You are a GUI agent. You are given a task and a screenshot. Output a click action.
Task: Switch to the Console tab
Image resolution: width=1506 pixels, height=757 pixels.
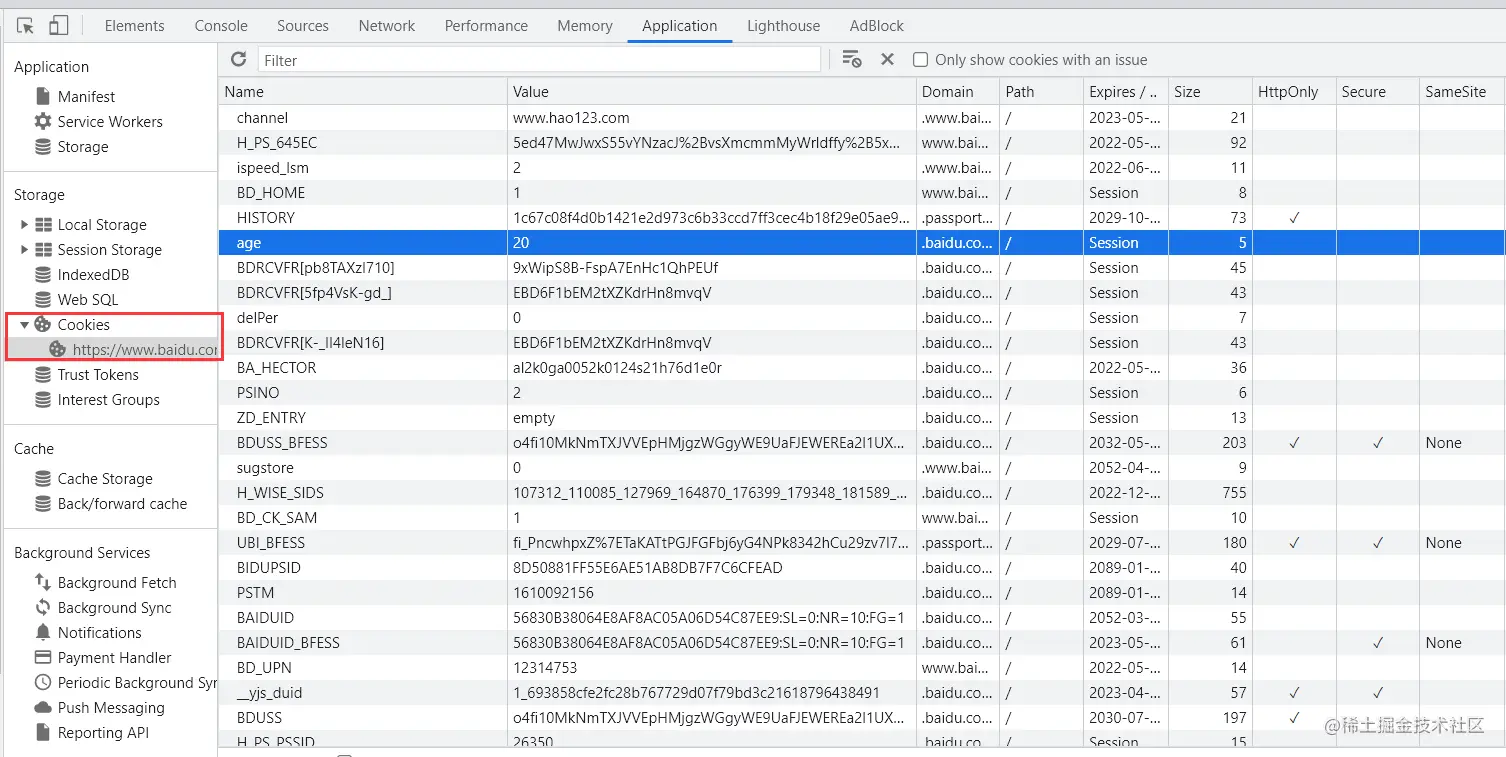221,26
